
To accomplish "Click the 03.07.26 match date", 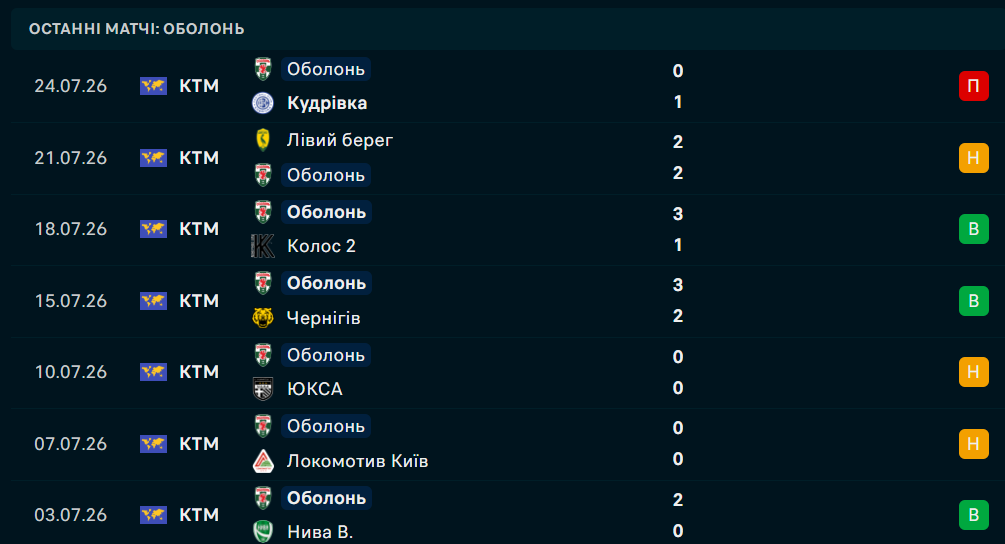I will 71,515.
